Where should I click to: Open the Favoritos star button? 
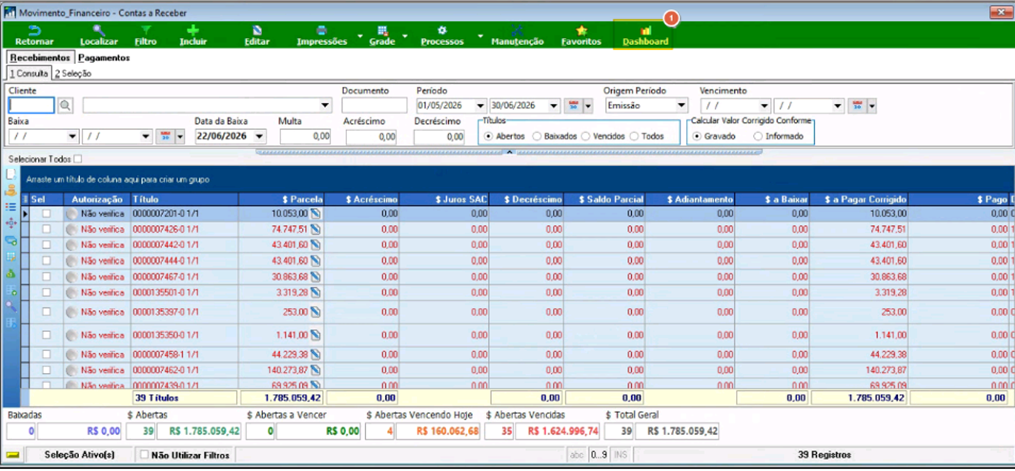[581, 36]
